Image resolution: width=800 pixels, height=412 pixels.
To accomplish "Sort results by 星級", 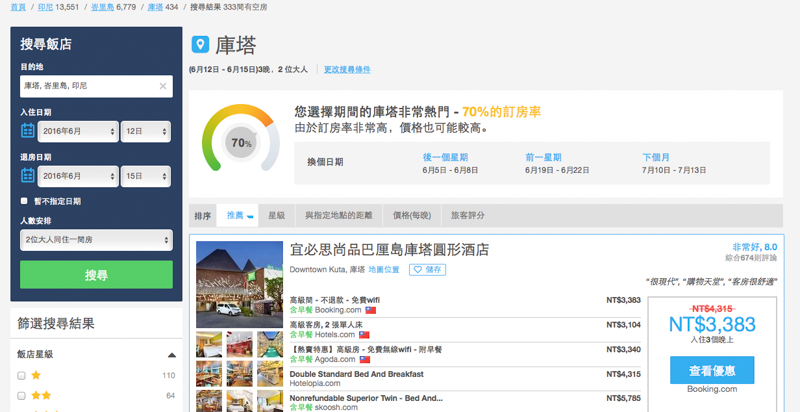I will (x=277, y=216).
